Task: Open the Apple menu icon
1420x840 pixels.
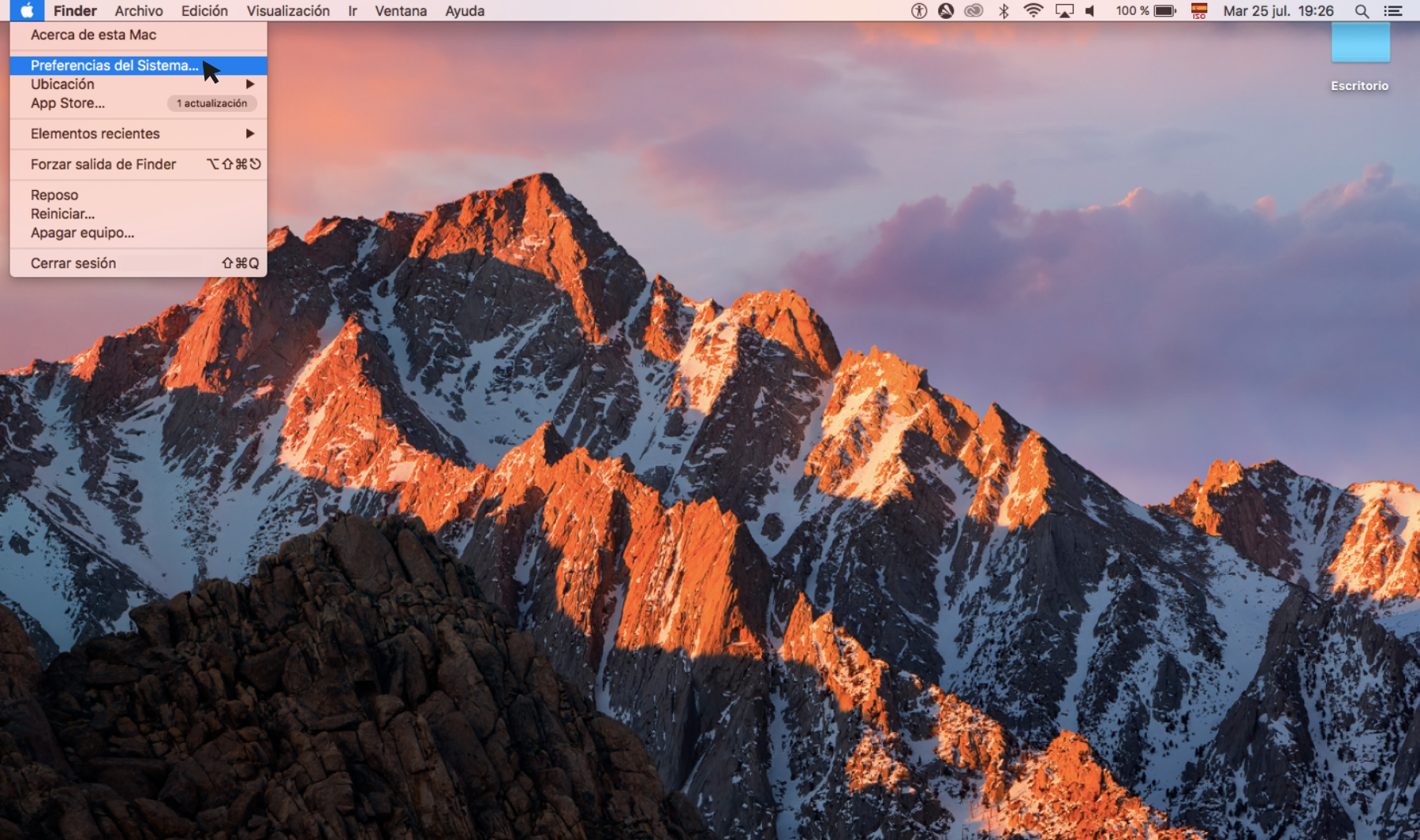Action: [26, 10]
